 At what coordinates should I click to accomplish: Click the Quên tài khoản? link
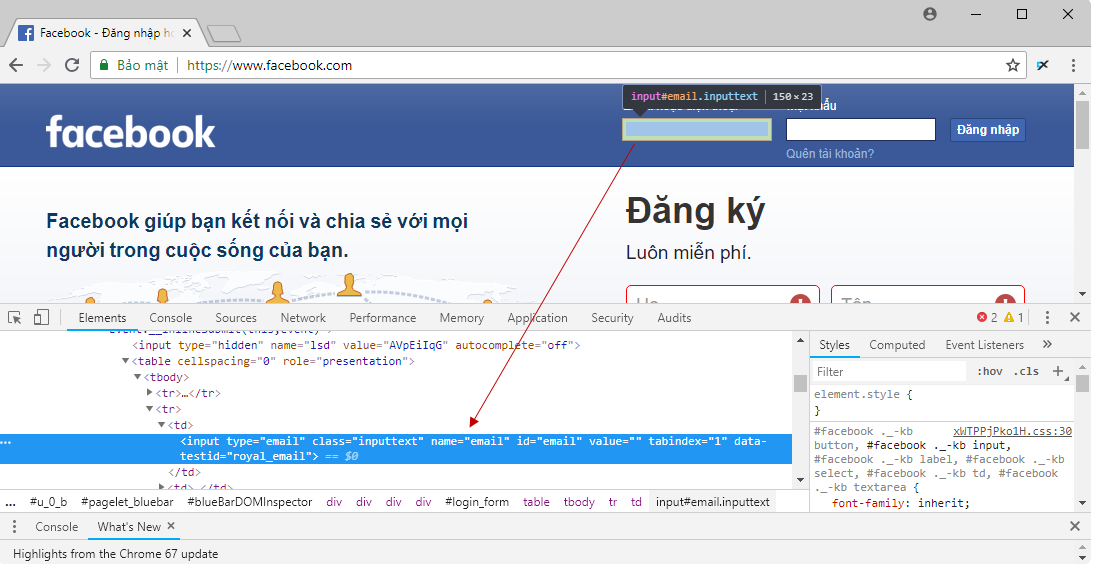point(830,153)
